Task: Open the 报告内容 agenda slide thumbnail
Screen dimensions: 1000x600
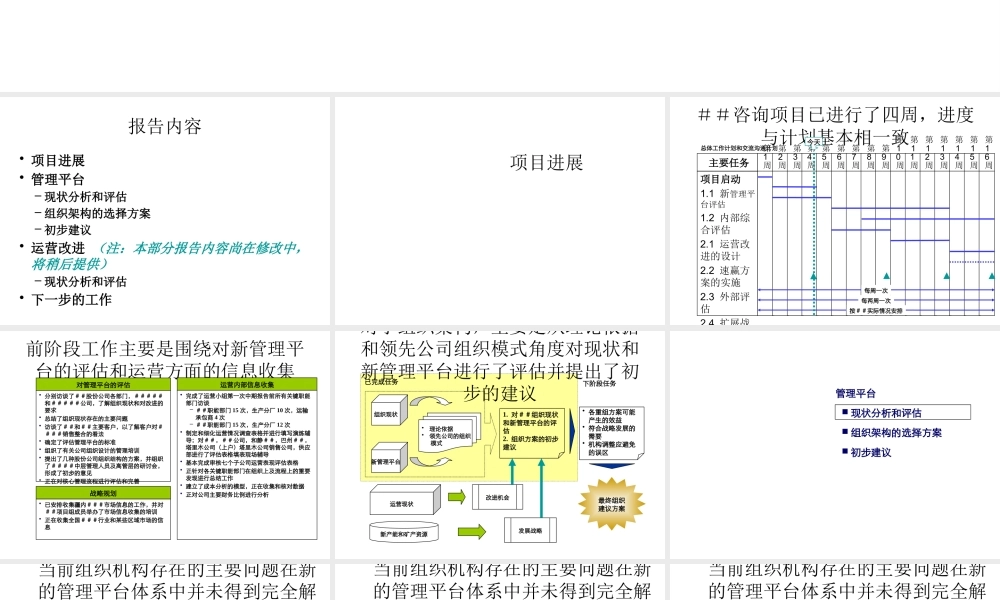Action: coord(165,210)
